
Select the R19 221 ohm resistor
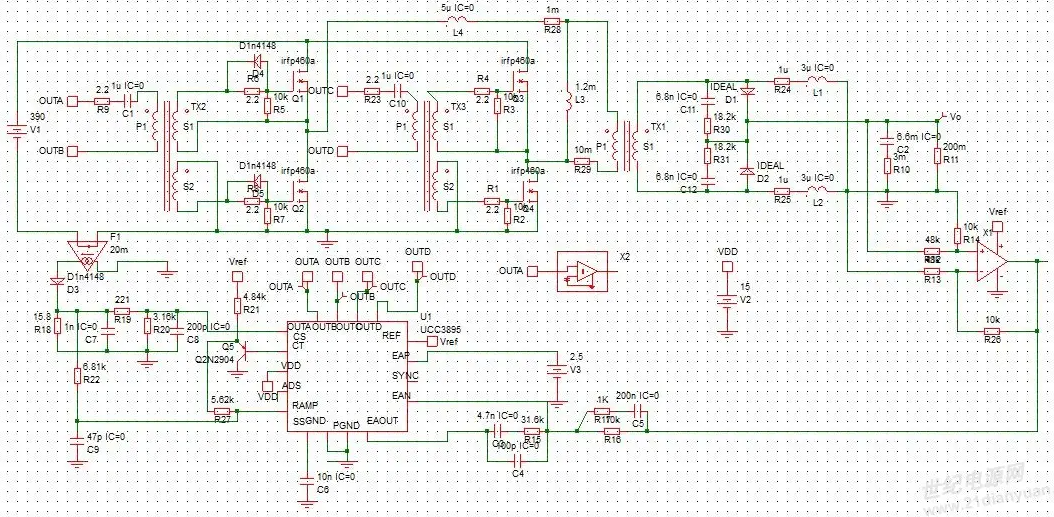pyautogui.click(x=122, y=312)
